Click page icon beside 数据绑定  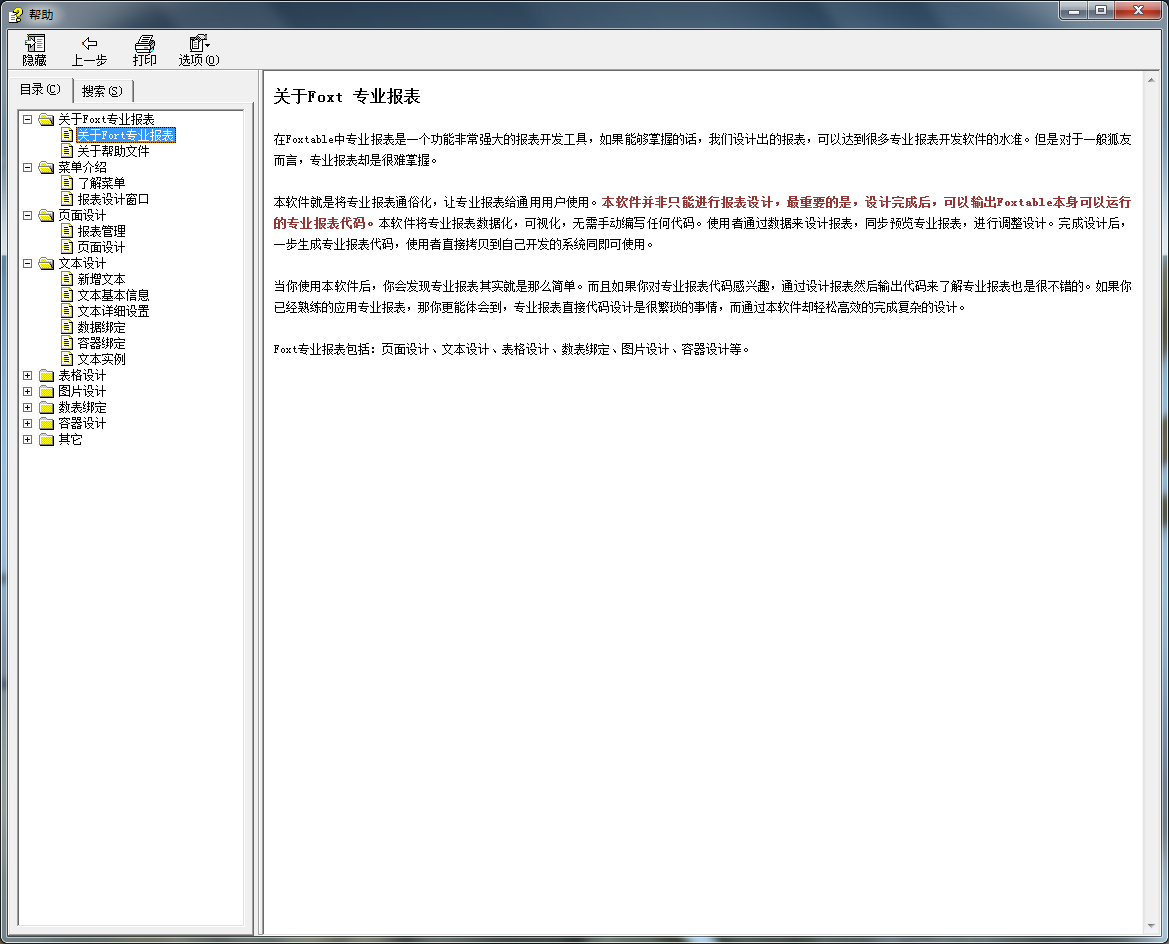67,327
